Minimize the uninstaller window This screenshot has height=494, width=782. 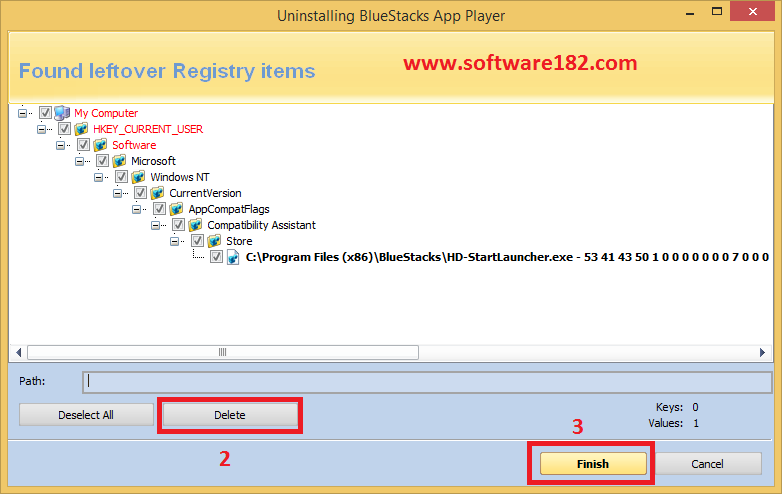(690, 13)
